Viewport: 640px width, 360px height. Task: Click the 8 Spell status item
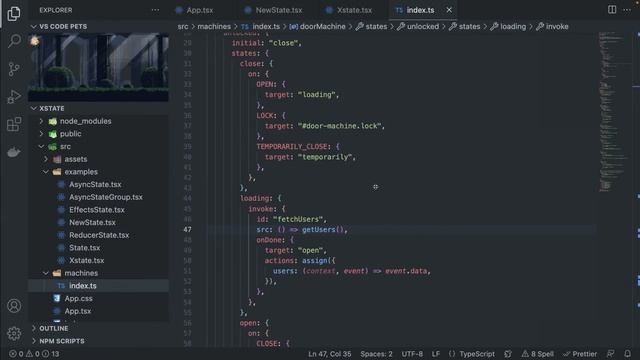(x=538, y=354)
